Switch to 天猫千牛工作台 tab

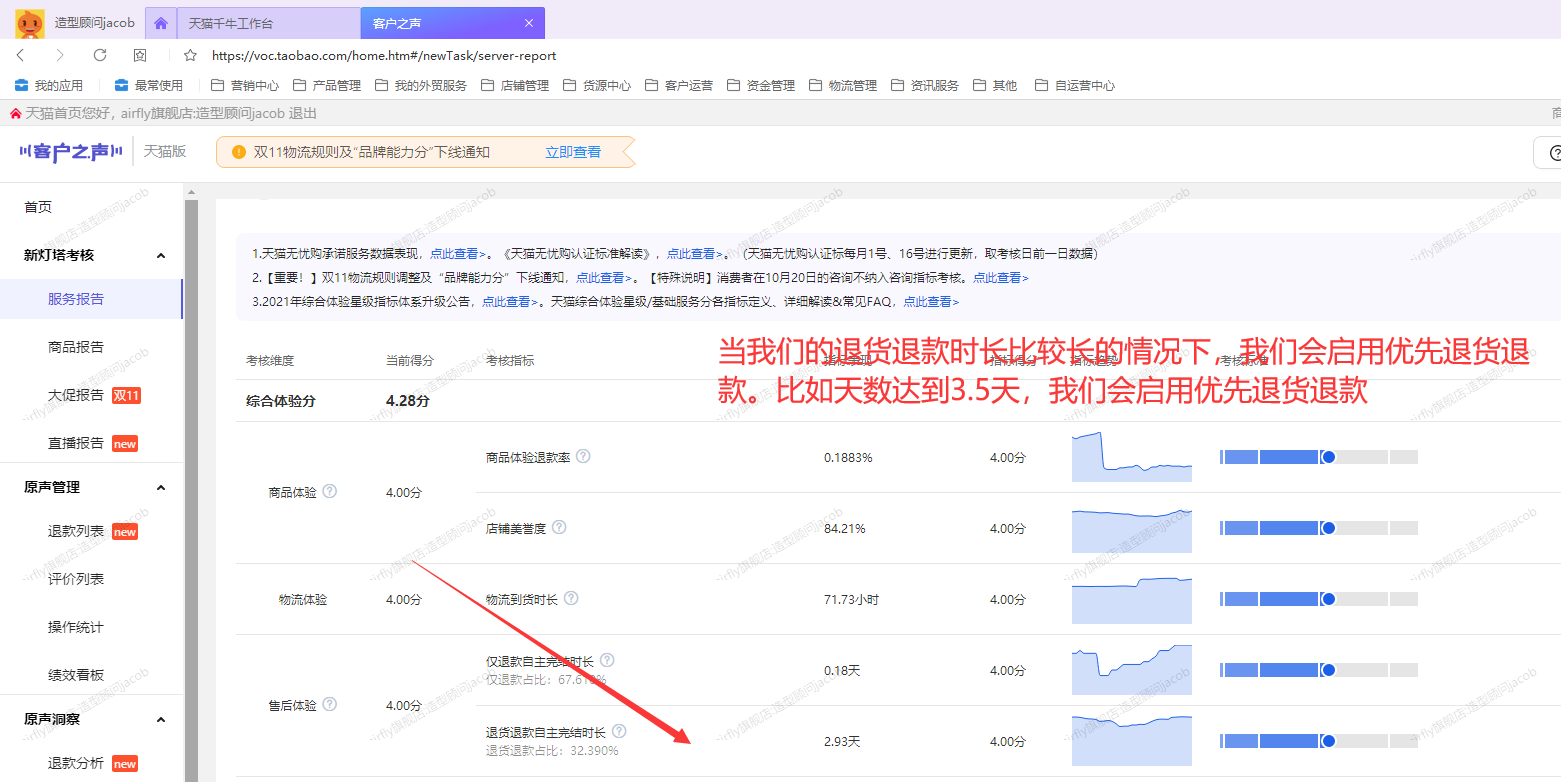coord(268,23)
